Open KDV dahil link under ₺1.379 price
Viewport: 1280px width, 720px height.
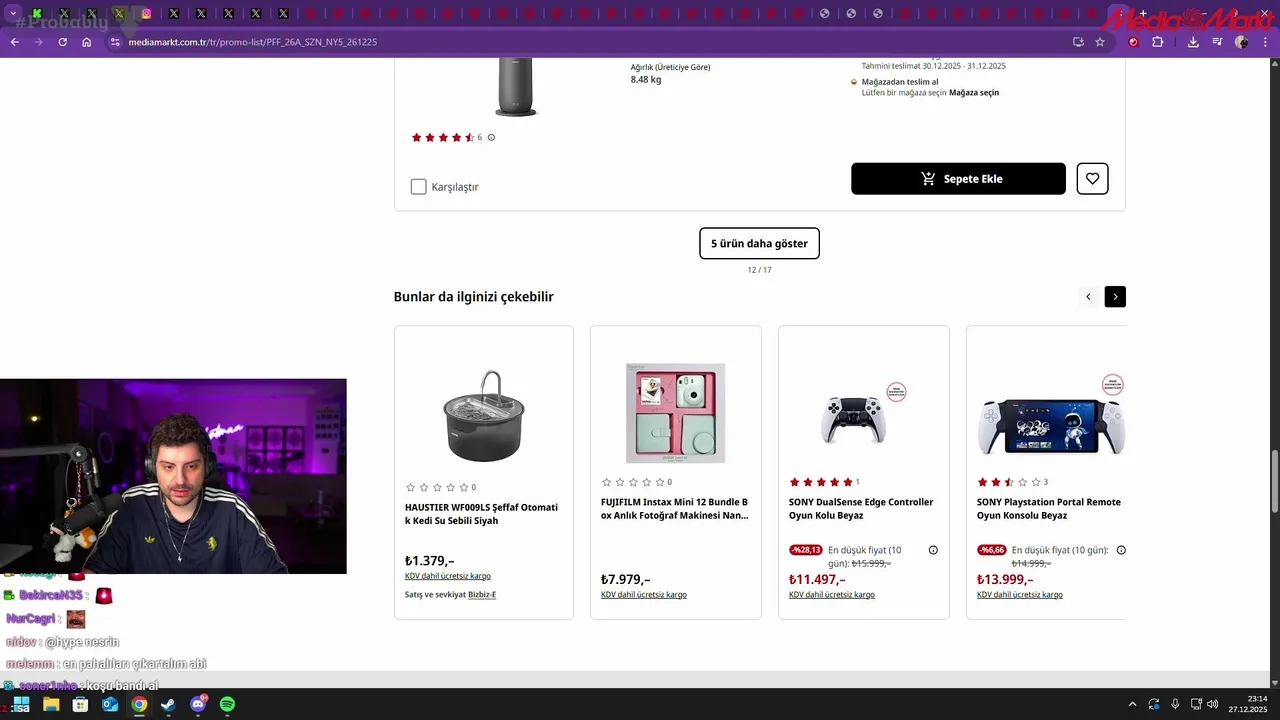coord(448,576)
